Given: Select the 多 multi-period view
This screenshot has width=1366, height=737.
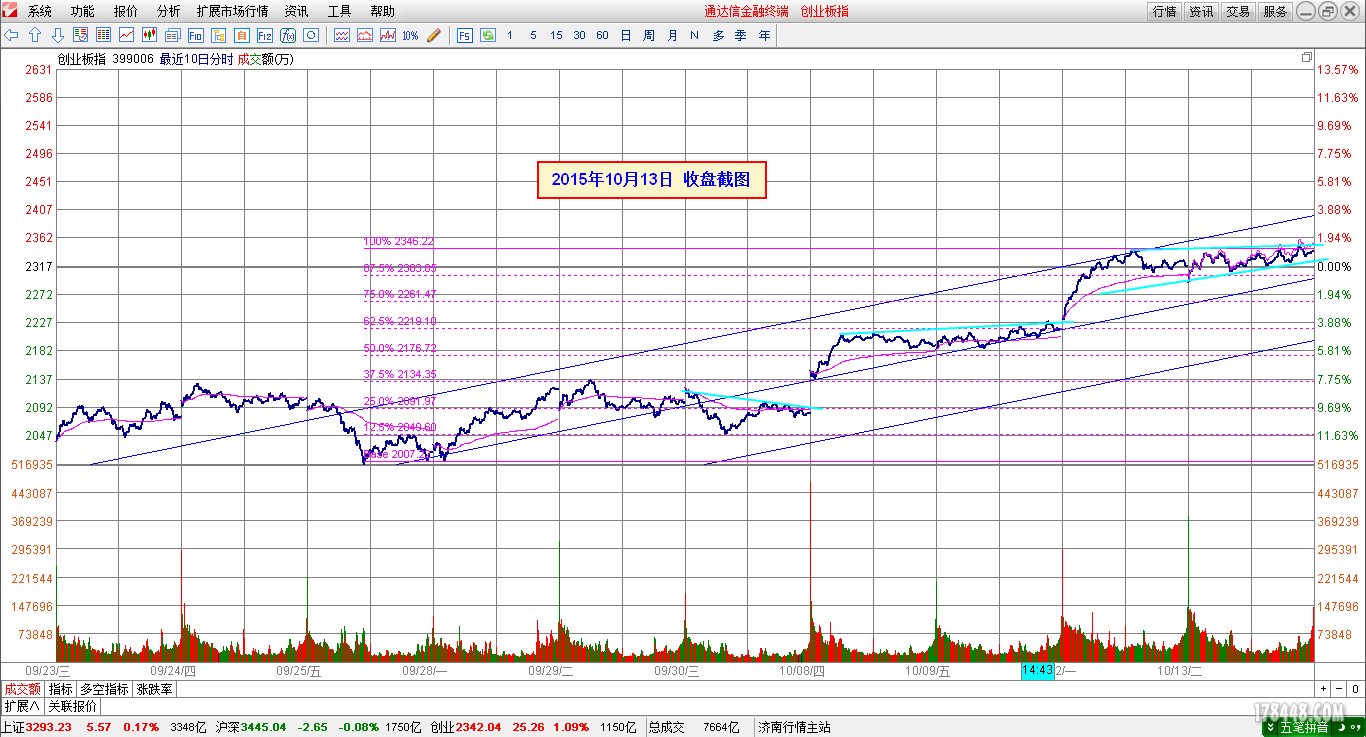Looking at the screenshot, I should [x=718, y=35].
